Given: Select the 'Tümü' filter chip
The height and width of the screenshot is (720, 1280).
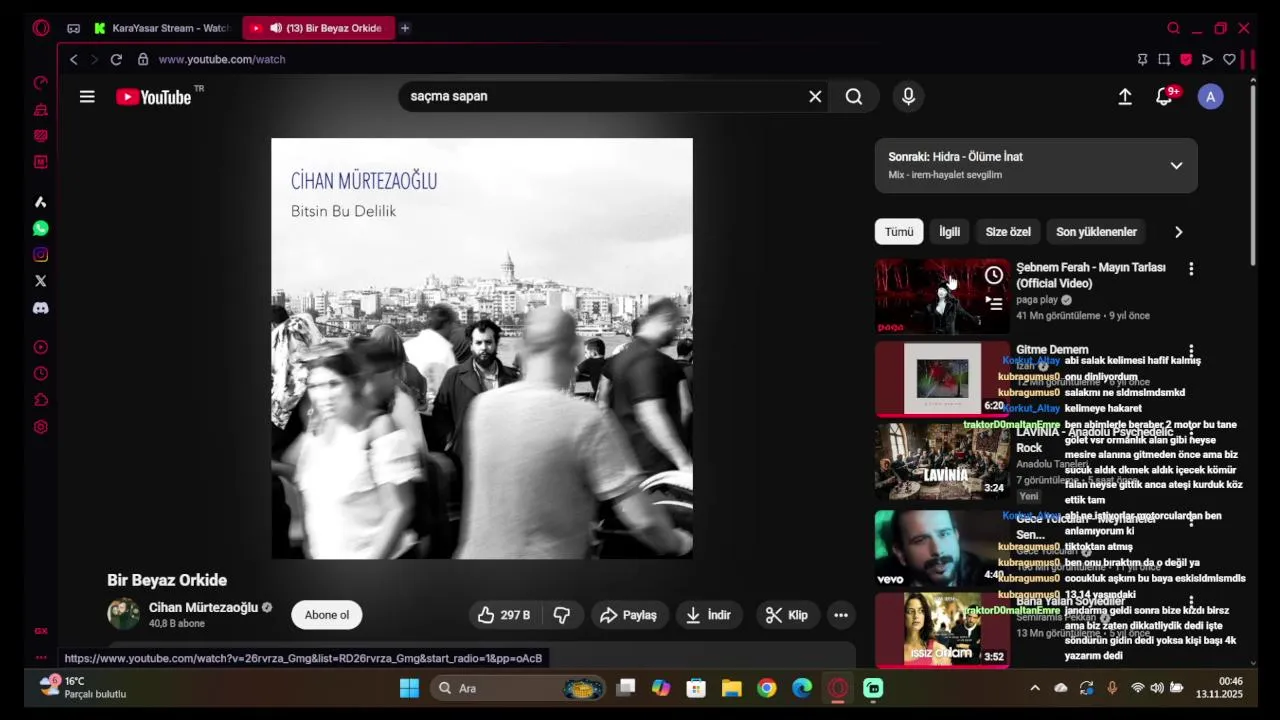Looking at the screenshot, I should [899, 232].
